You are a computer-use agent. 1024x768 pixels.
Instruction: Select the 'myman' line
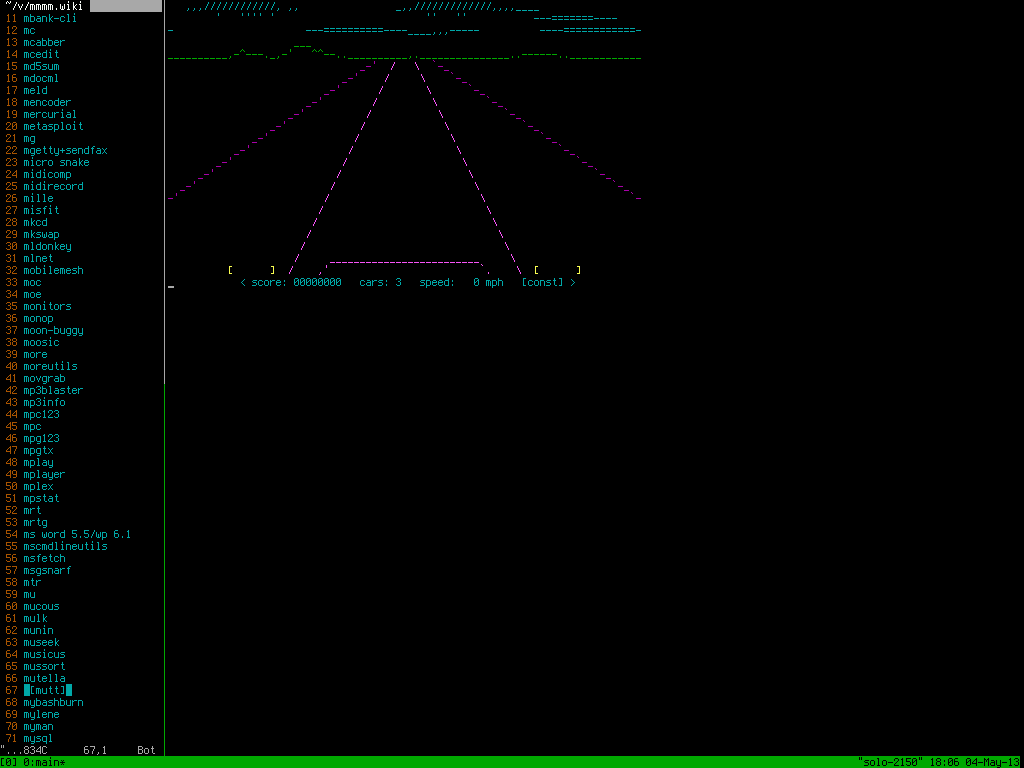[39, 726]
